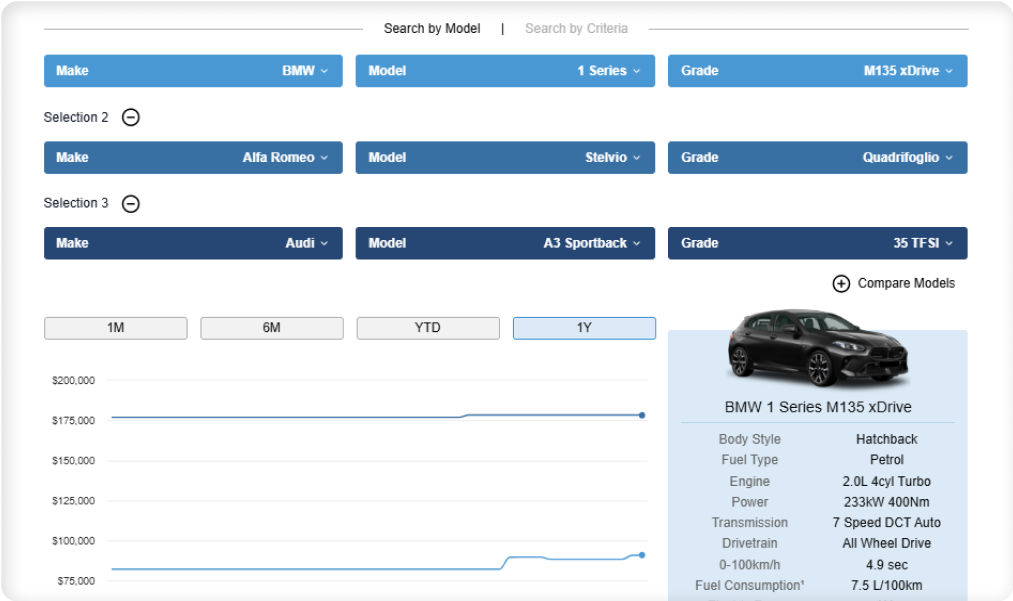This screenshot has width=1013, height=601.
Task: Click the Fuel Consumption label
Action: tap(749, 585)
